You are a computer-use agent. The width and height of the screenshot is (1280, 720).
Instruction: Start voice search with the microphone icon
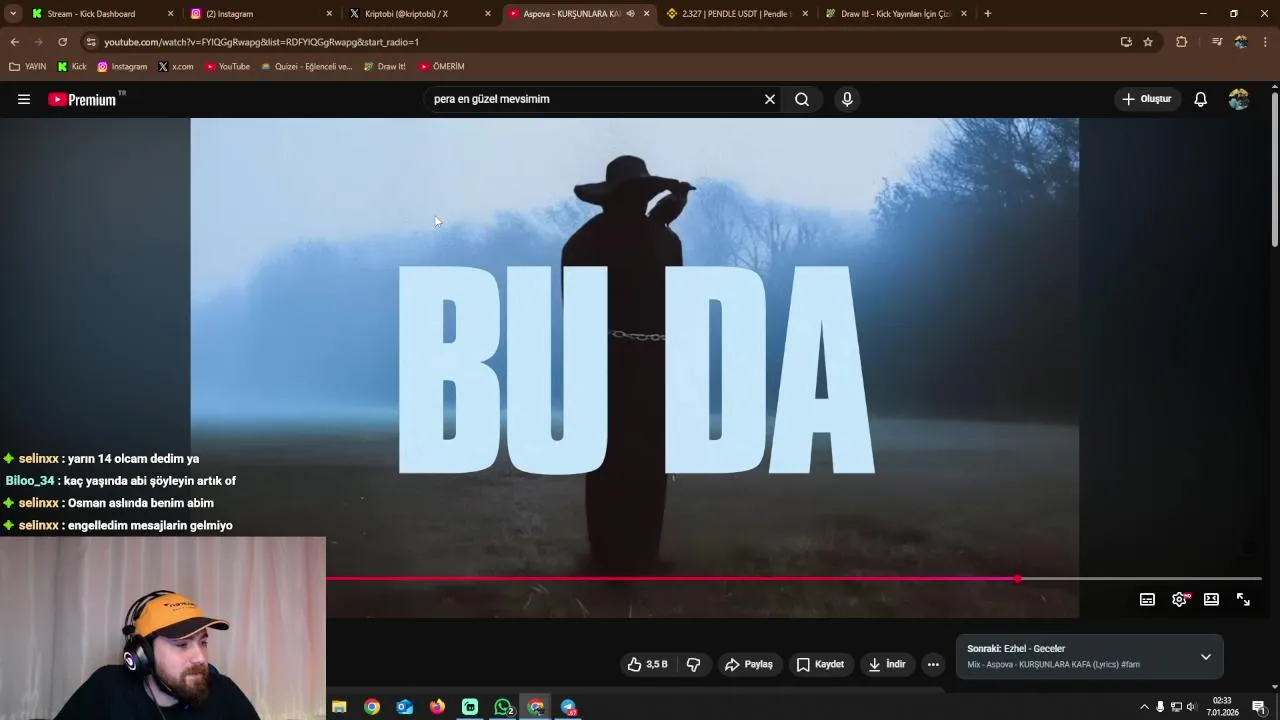pos(847,99)
